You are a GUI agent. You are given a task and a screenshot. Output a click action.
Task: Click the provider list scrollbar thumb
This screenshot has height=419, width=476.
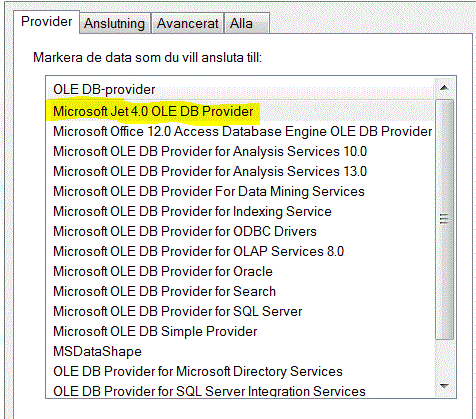click(x=444, y=219)
